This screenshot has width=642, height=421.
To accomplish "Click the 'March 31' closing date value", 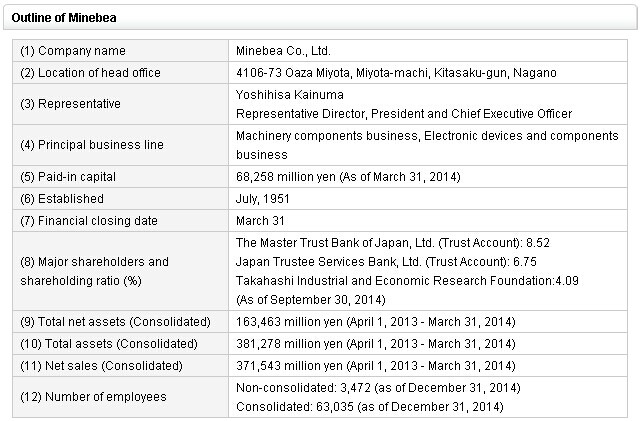I will [x=260, y=220].
